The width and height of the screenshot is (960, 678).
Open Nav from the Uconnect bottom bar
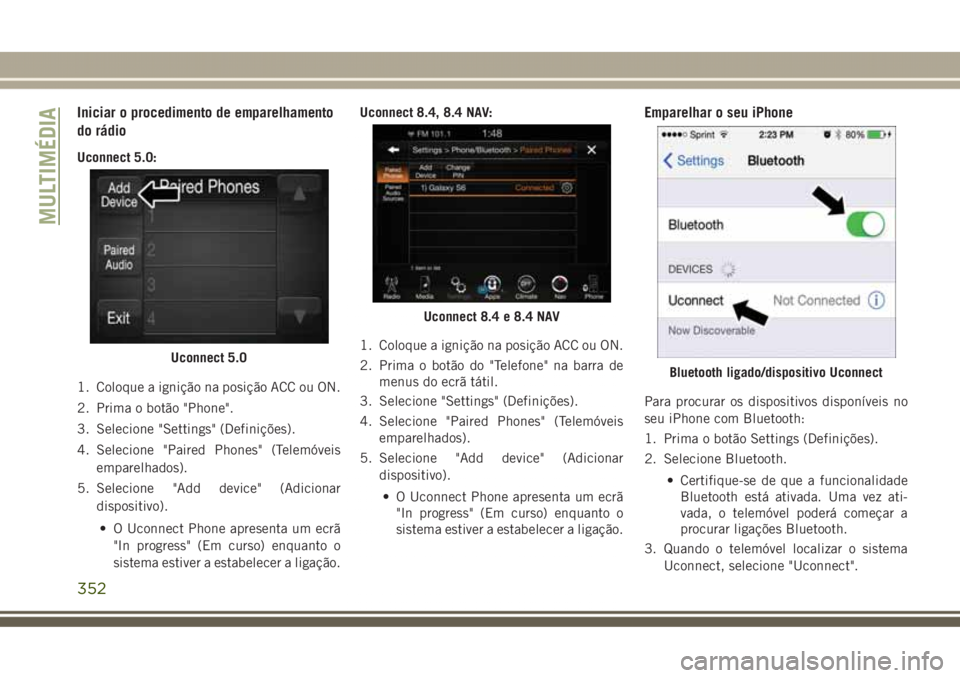pyautogui.click(x=560, y=287)
